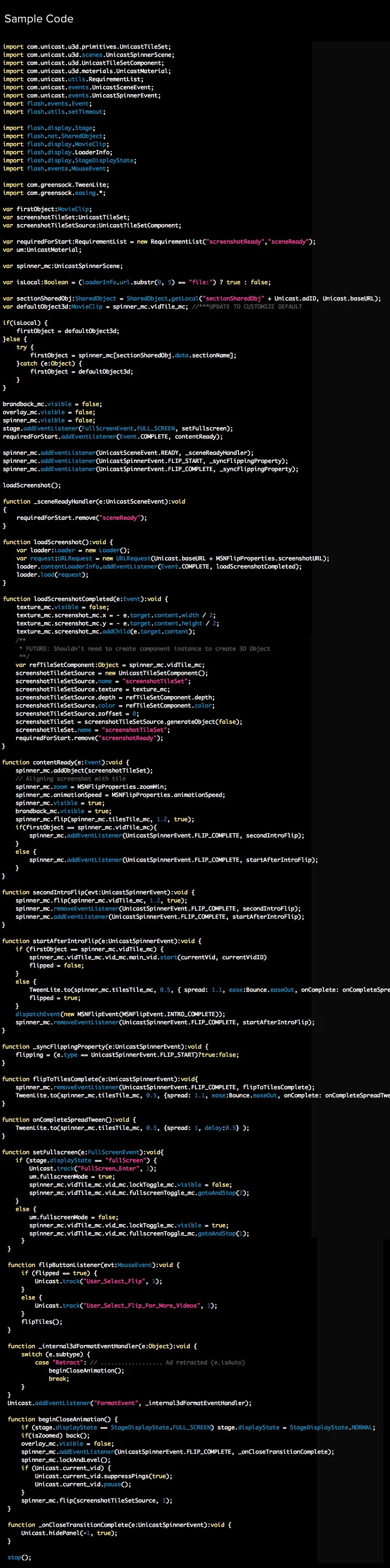The image size is (390, 1568).
Task: Click the import flash.utils.setTimeout line
Action: click(x=54, y=112)
